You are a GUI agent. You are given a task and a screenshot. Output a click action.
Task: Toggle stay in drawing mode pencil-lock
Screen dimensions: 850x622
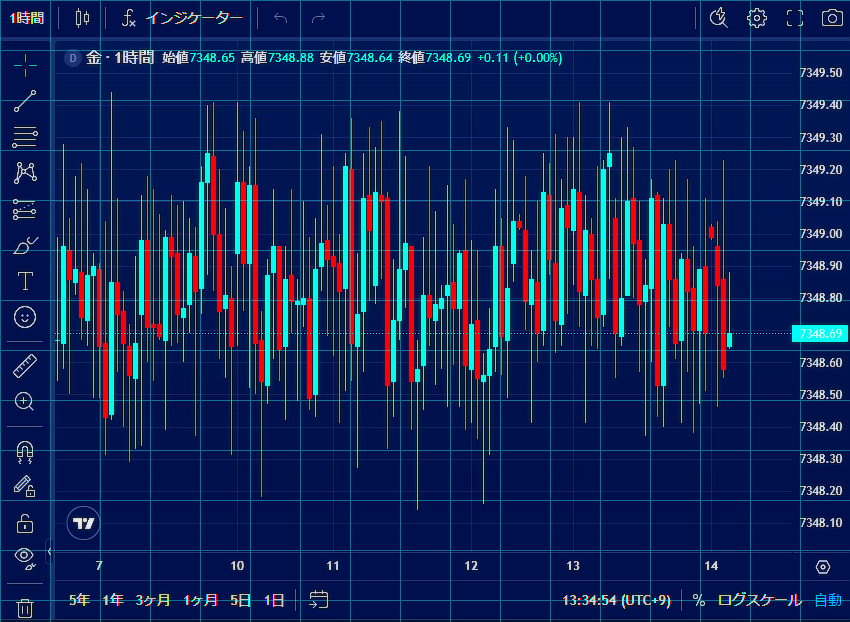pyautogui.click(x=25, y=486)
